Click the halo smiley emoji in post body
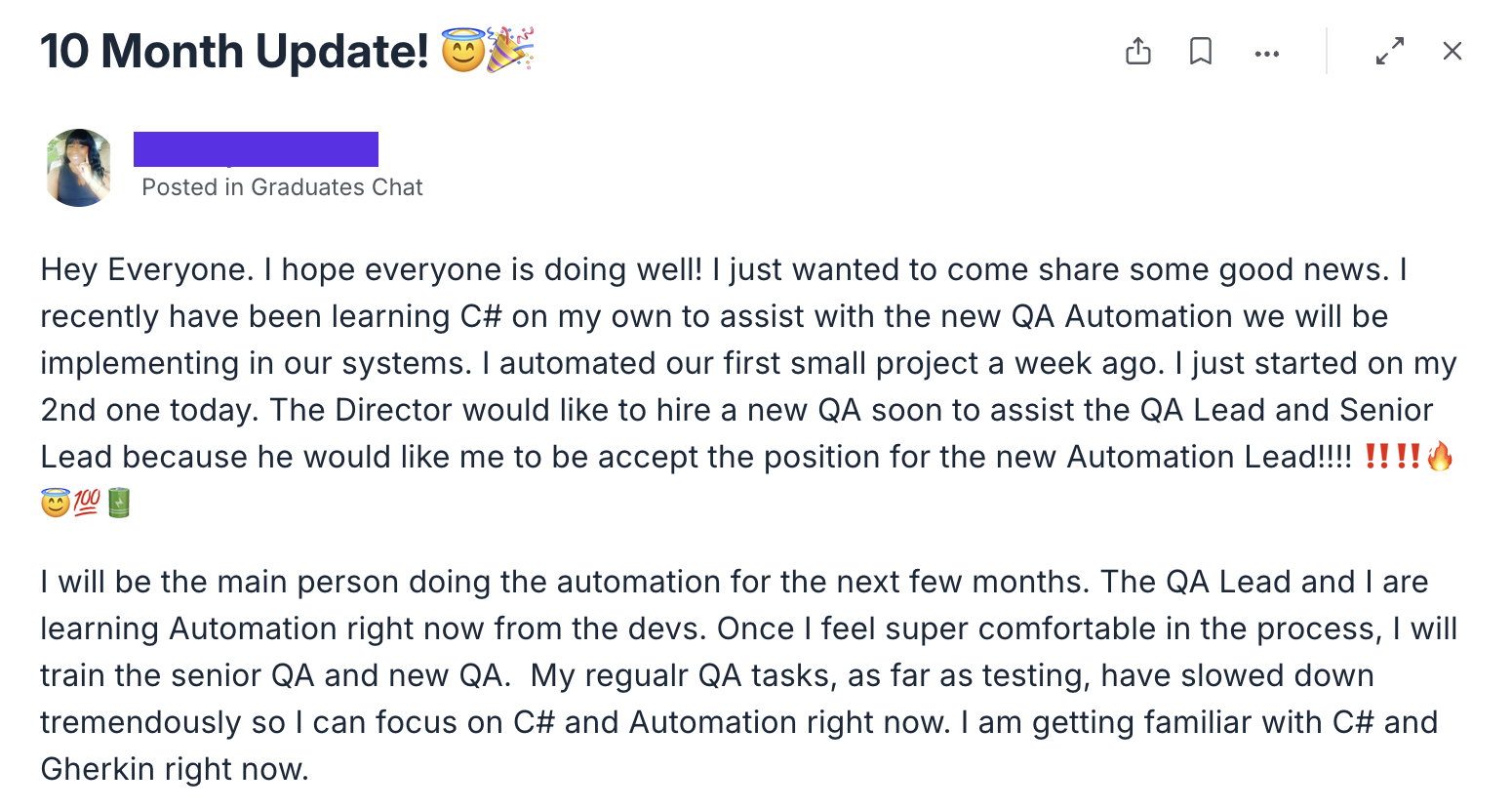 pyautogui.click(x=56, y=504)
